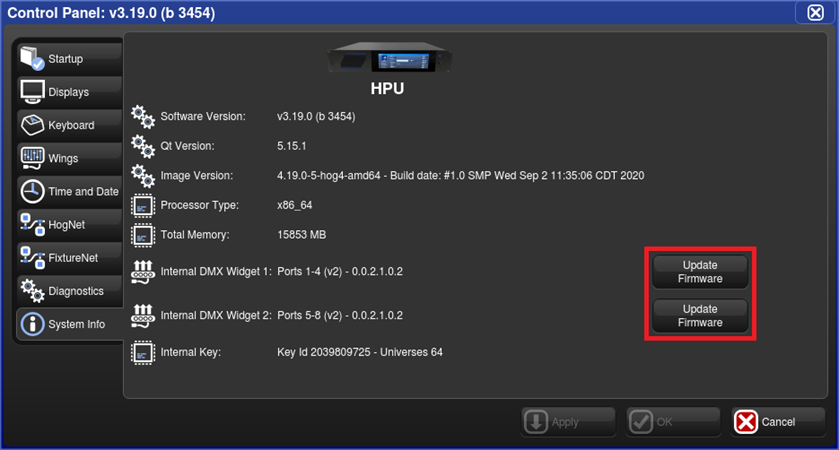This screenshot has width=839, height=450.
Task: Click DMX icon for Internal DMX Widget 1
Action: (143, 272)
